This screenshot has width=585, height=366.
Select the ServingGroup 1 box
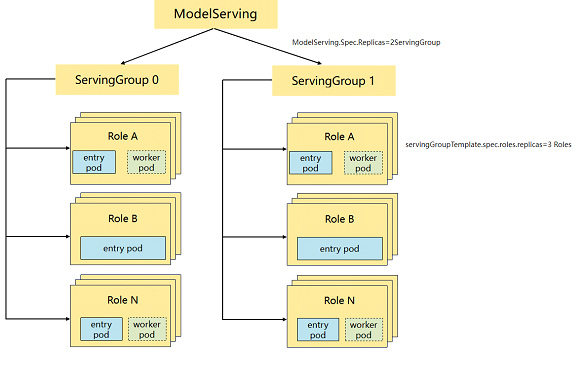(334, 81)
